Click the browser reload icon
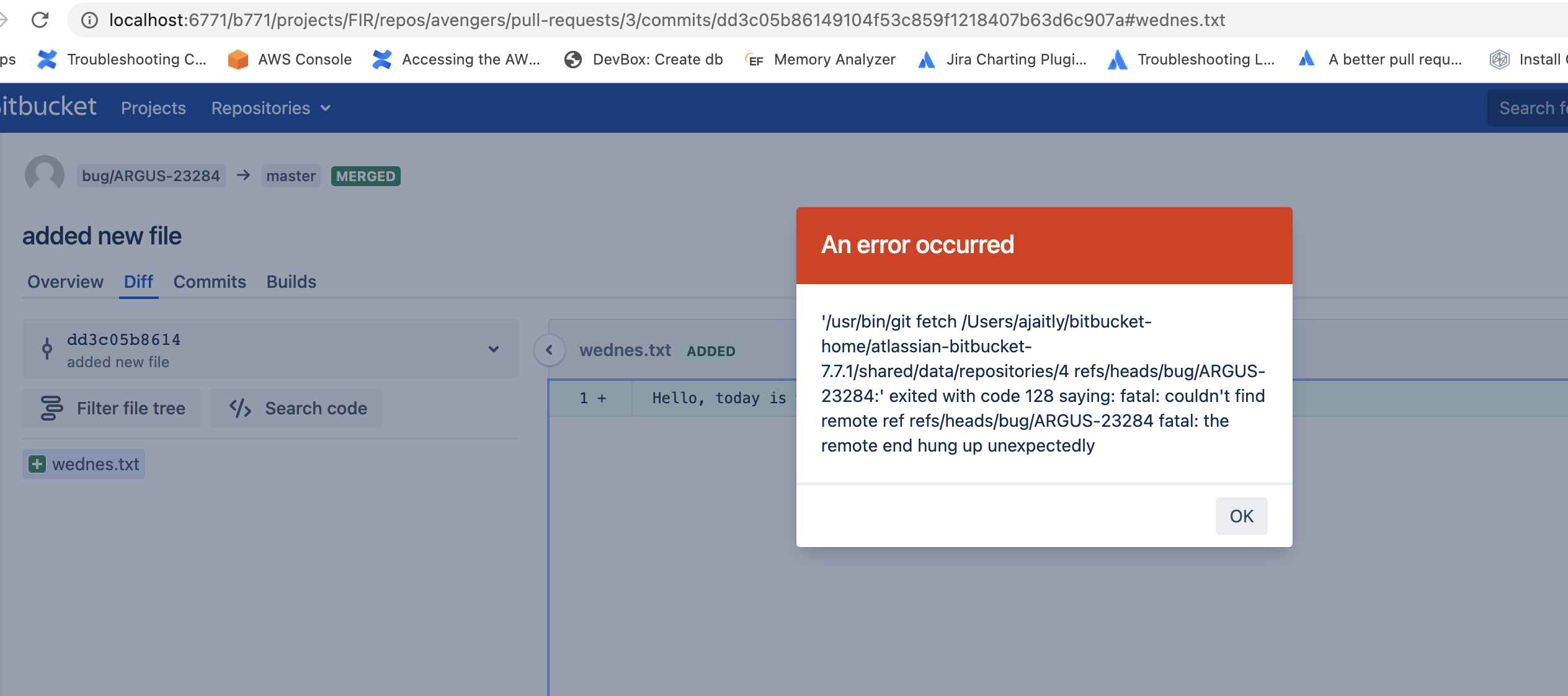This screenshot has width=1568, height=696. click(x=40, y=20)
